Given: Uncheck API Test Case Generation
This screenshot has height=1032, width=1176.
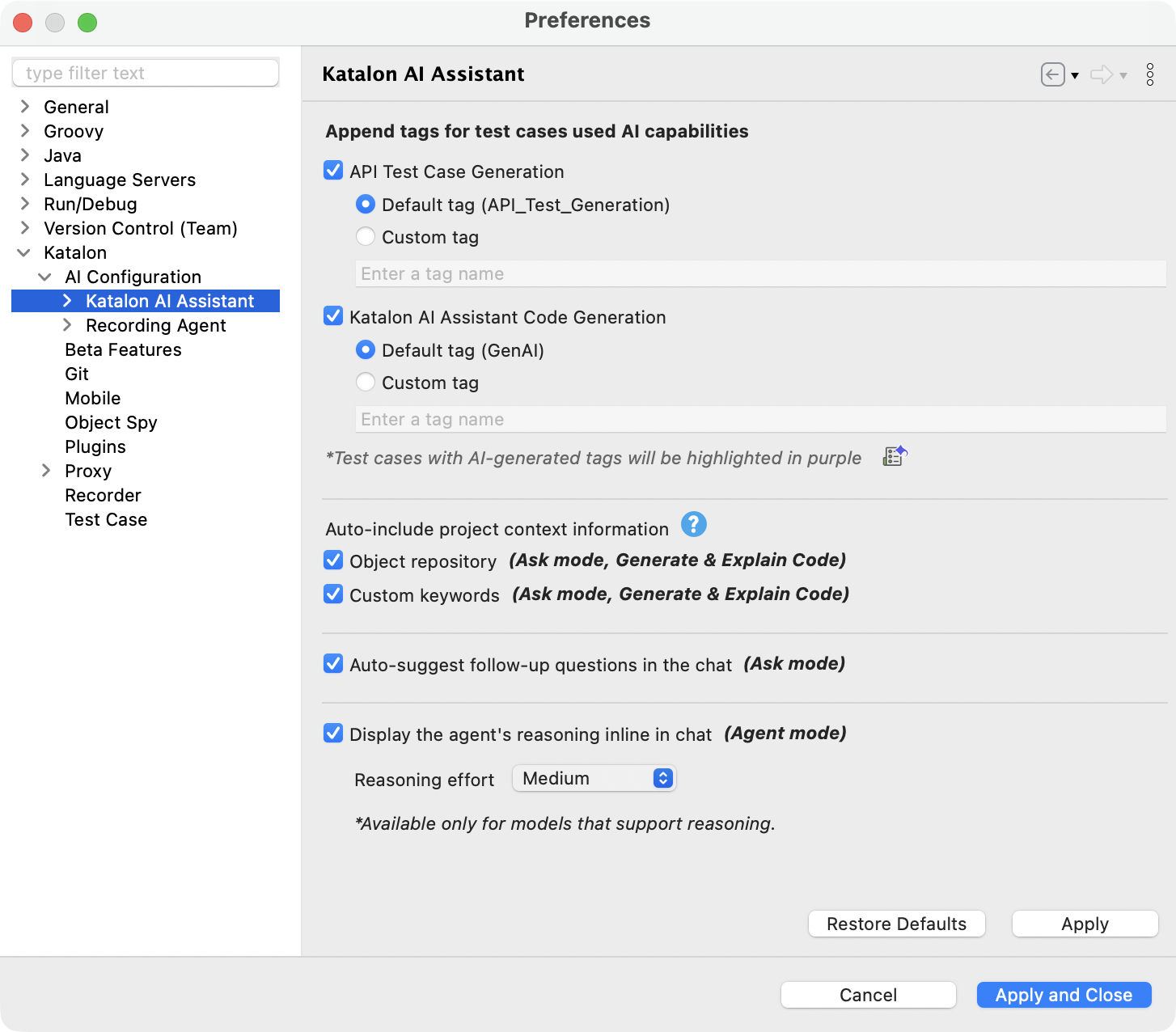Looking at the screenshot, I should 333,171.
